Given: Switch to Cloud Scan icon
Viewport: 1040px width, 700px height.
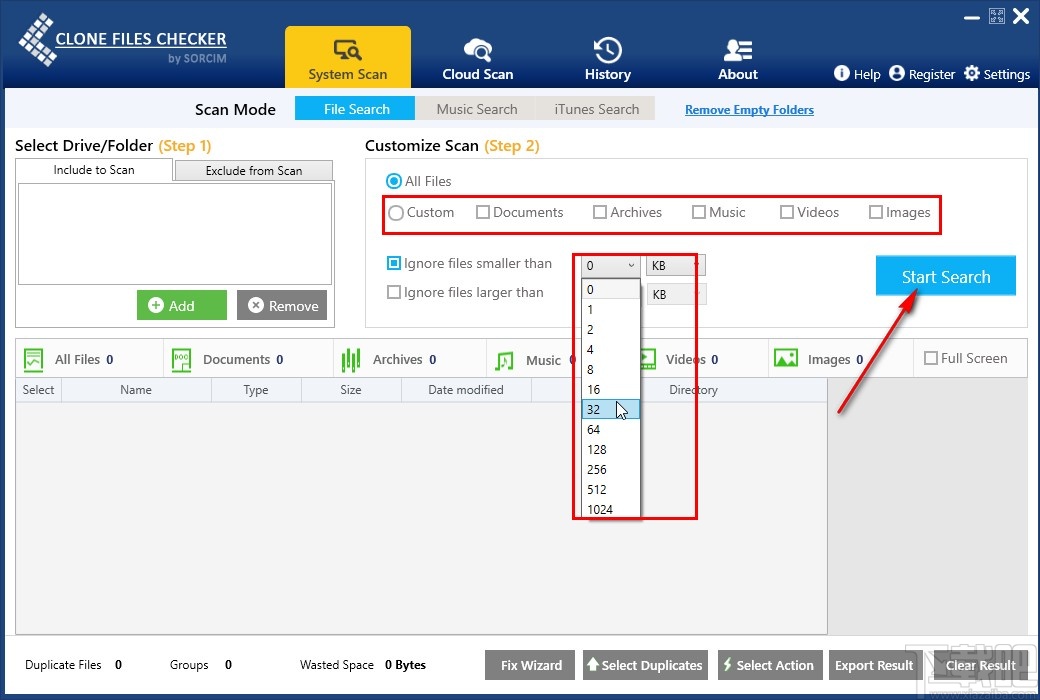Looking at the screenshot, I should 477,49.
